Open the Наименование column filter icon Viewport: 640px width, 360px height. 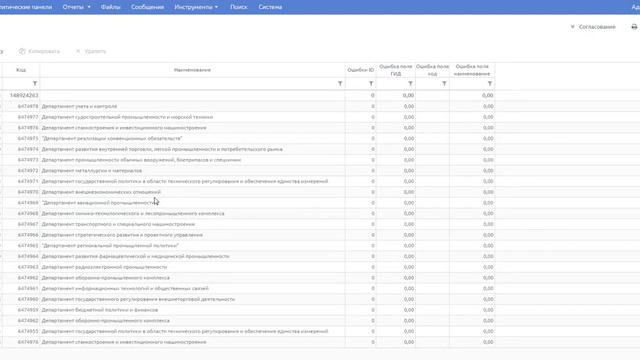(x=340, y=84)
